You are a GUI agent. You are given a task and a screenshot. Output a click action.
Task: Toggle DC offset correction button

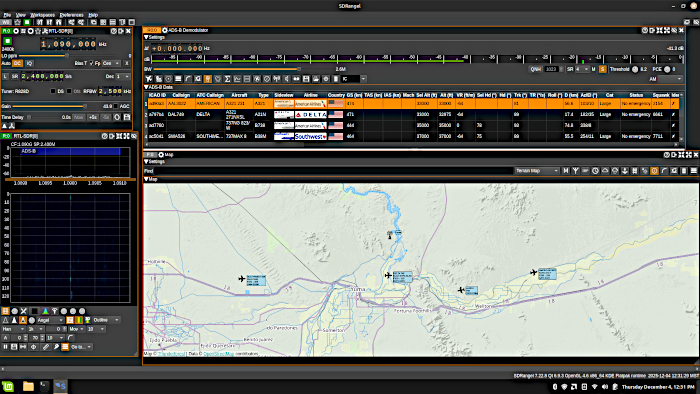[x=17, y=63]
